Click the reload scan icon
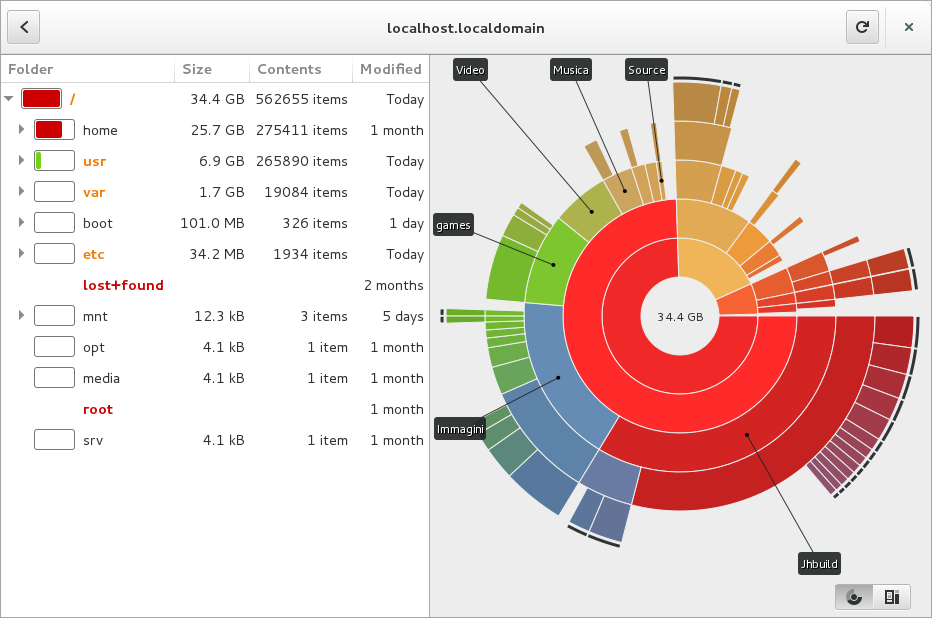 (x=862, y=27)
